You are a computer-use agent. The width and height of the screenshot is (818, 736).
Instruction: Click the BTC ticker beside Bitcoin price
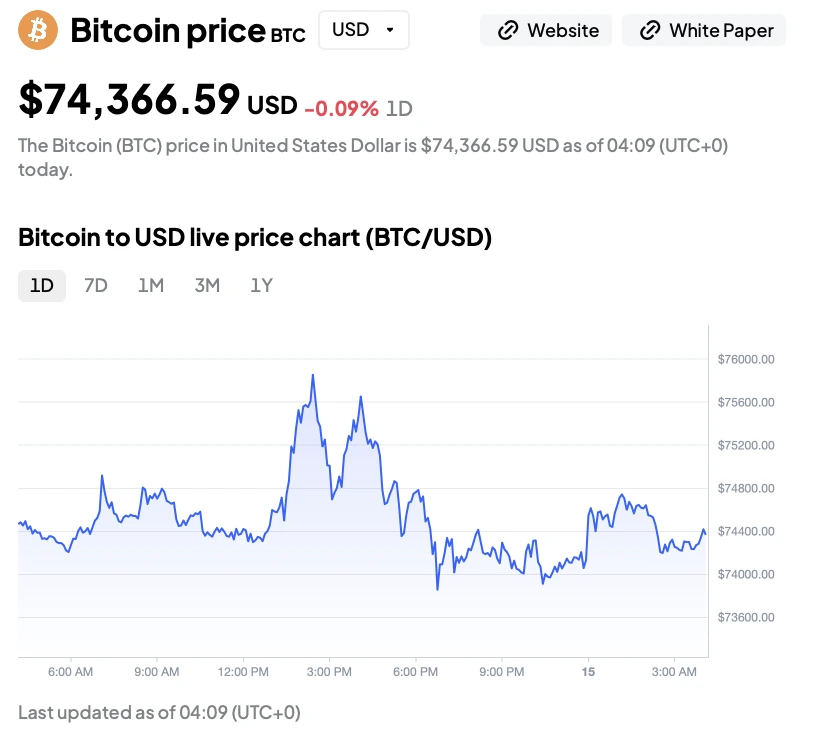tap(288, 36)
